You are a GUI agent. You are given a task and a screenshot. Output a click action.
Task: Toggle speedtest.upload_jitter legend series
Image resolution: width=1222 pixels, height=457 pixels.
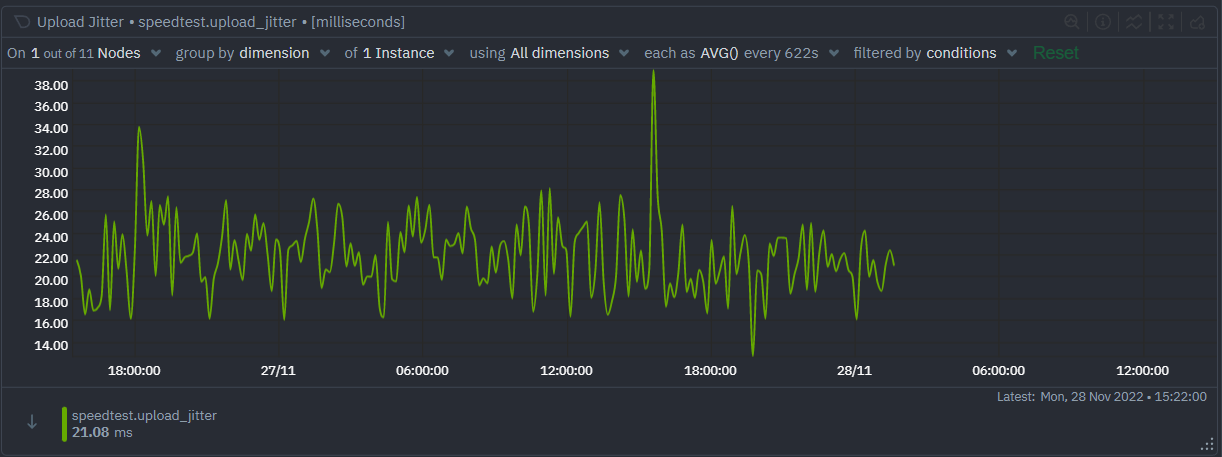(144, 415)
